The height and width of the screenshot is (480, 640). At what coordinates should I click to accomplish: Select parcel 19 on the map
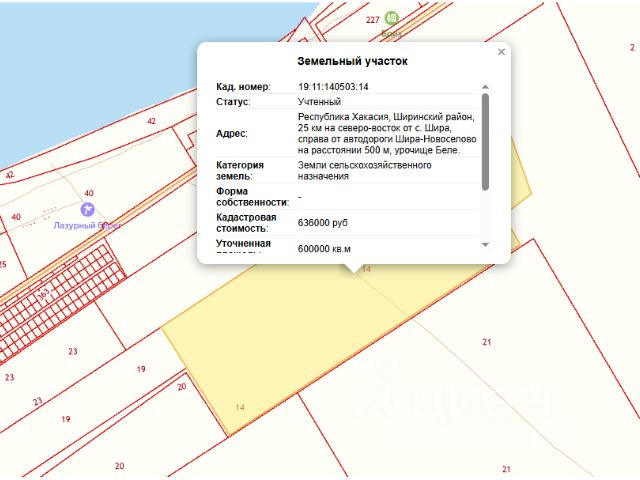coord(141,369)
